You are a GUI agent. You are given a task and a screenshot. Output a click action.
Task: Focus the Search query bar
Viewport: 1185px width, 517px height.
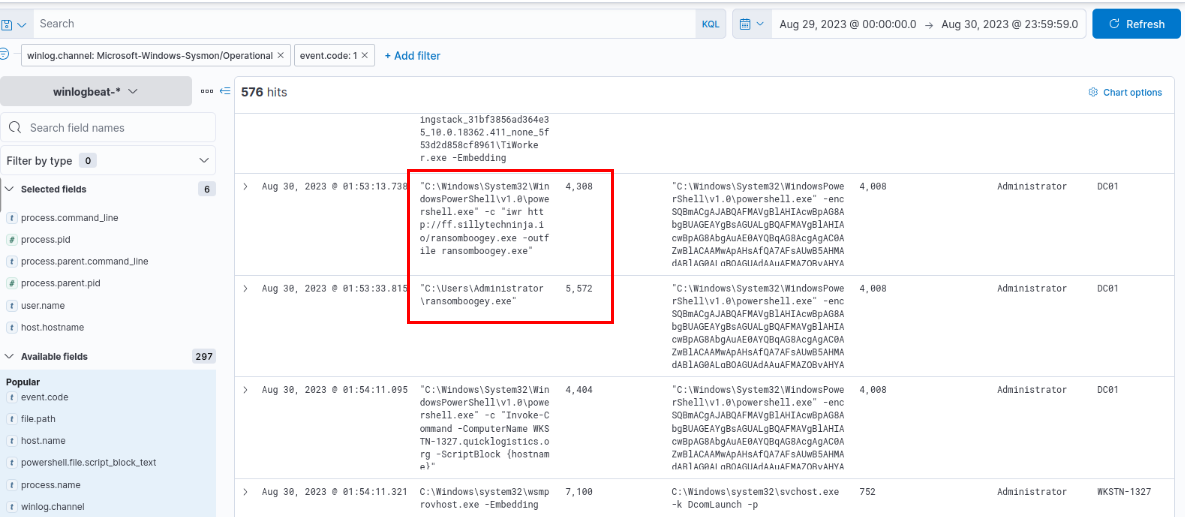pos(365,24)
